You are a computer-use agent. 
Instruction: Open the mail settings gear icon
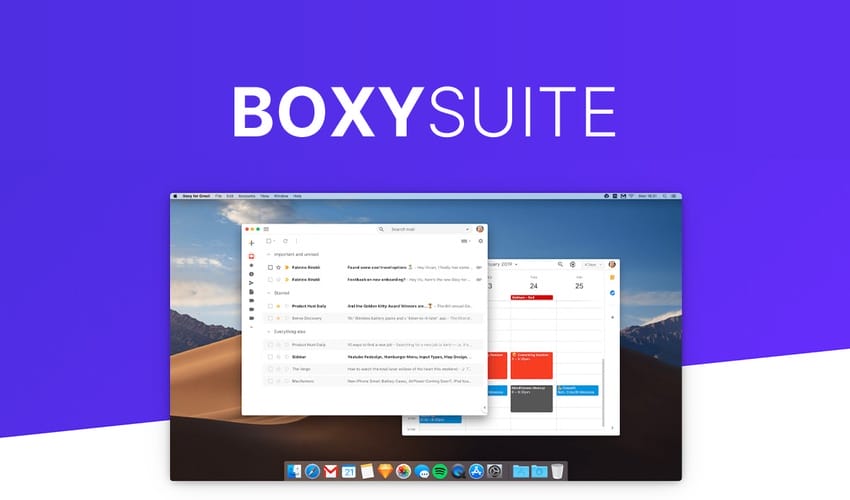[480, 241]
